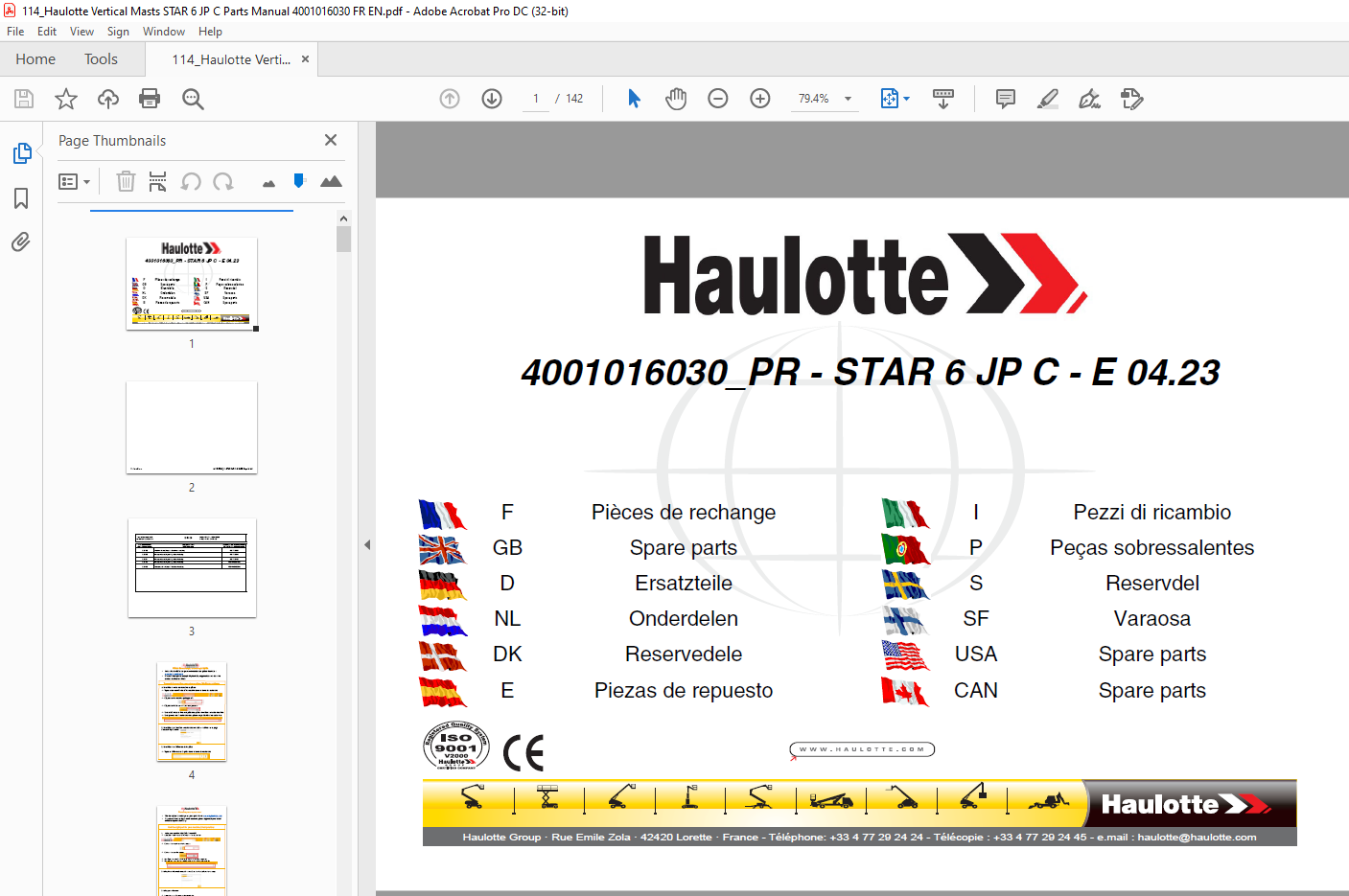Add a sticky note comment

1006,99
